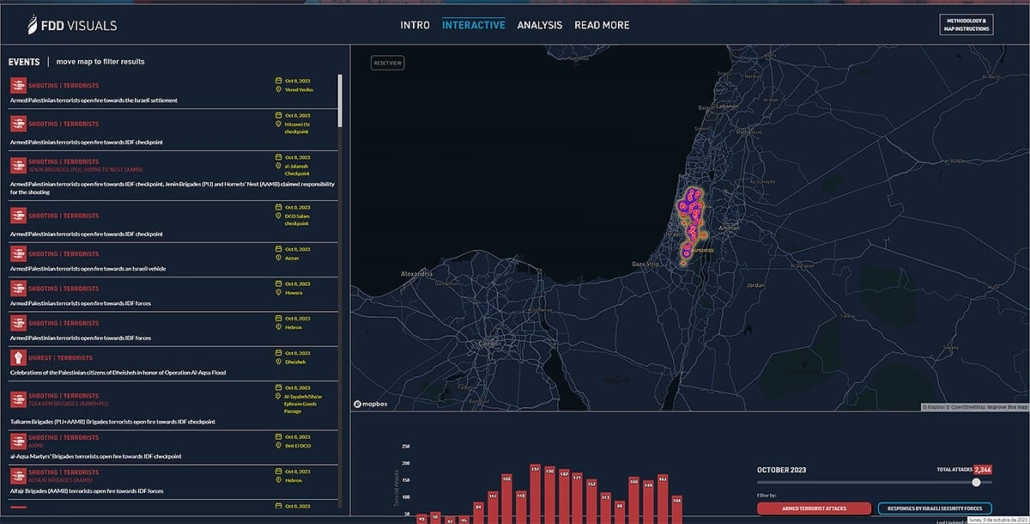This screenshot has width=1030, height=524.
Task: Open Methodology & Map Instructions
Action: (x=966, y=25)
